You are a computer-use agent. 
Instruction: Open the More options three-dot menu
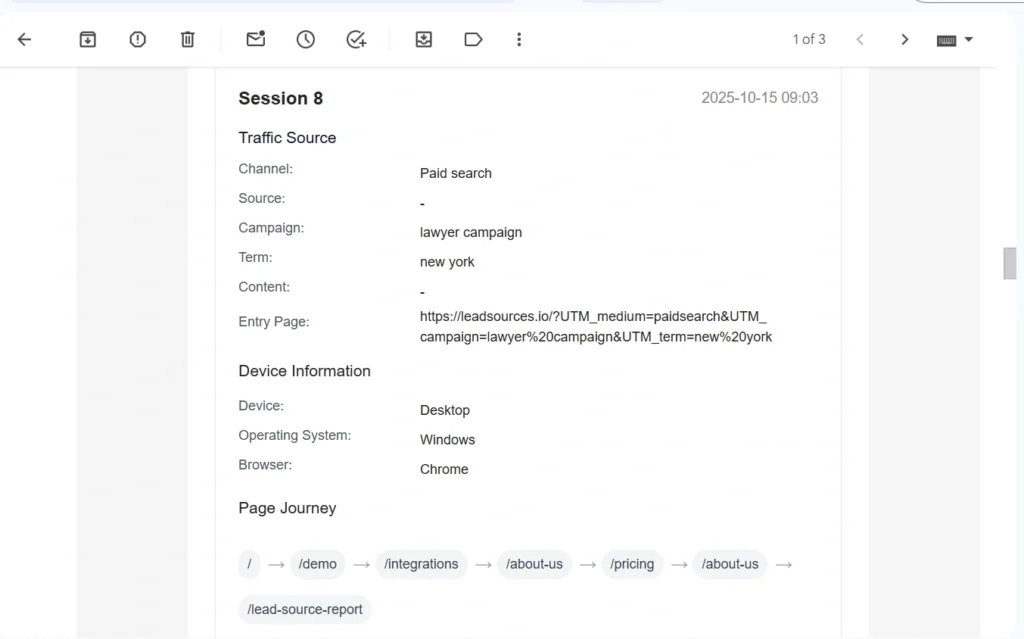point(519,40)
